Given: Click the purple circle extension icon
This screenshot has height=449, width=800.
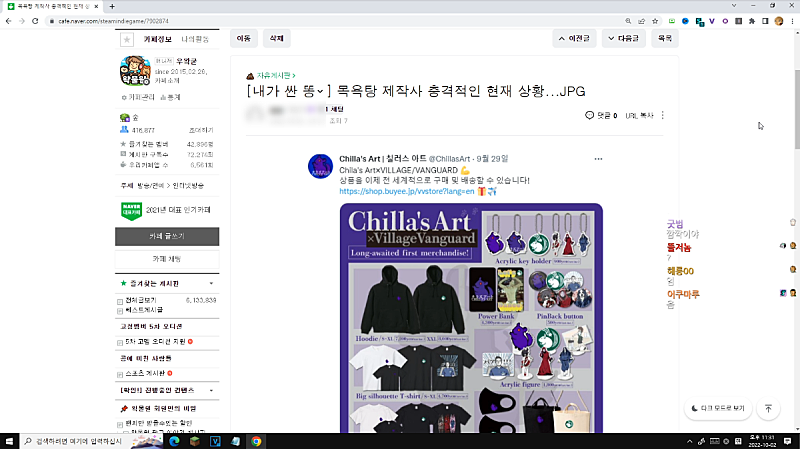Looking at the screenshot, I should (x=725, y=21).
